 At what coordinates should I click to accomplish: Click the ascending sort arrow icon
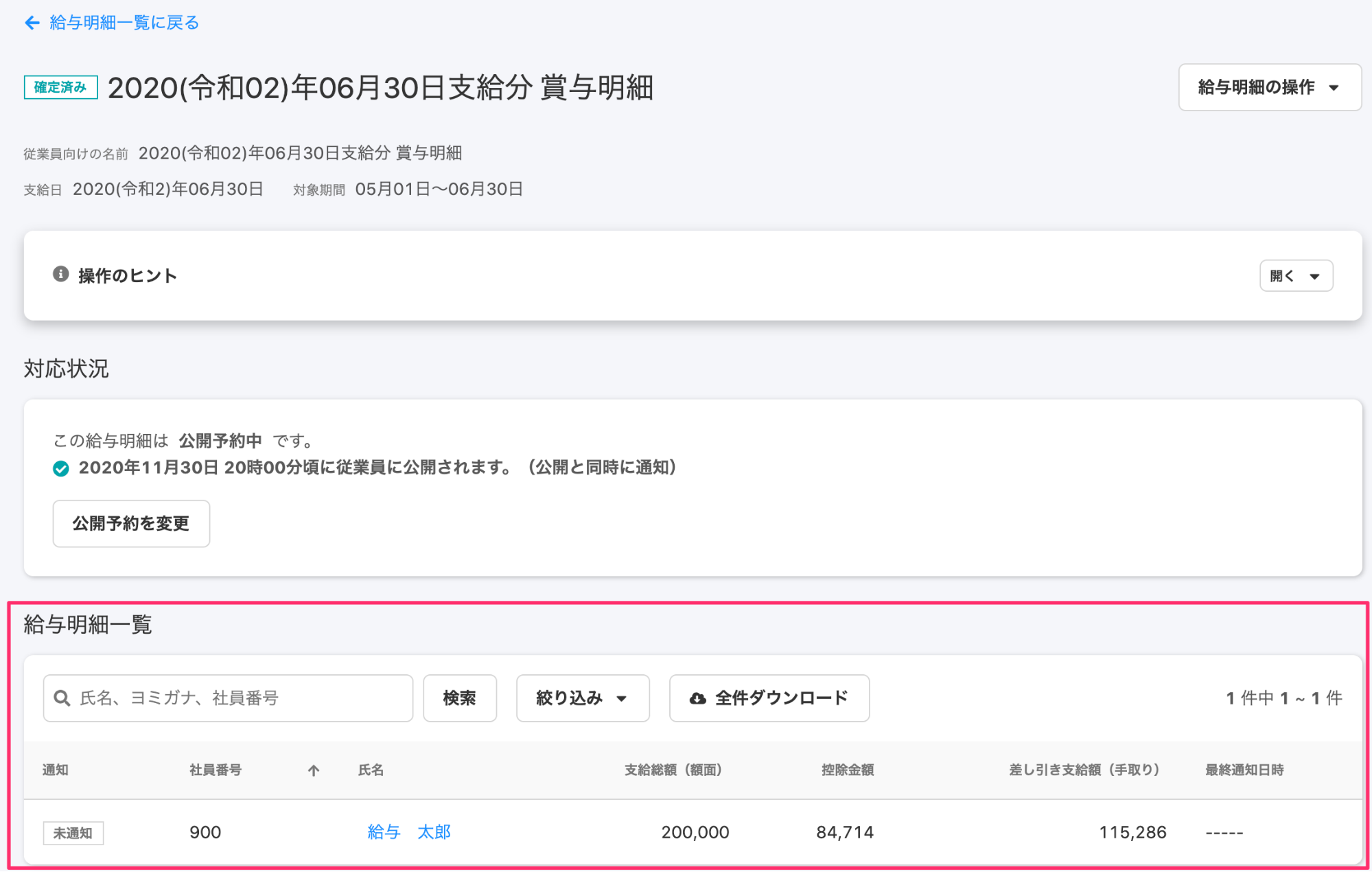(314, 770)
